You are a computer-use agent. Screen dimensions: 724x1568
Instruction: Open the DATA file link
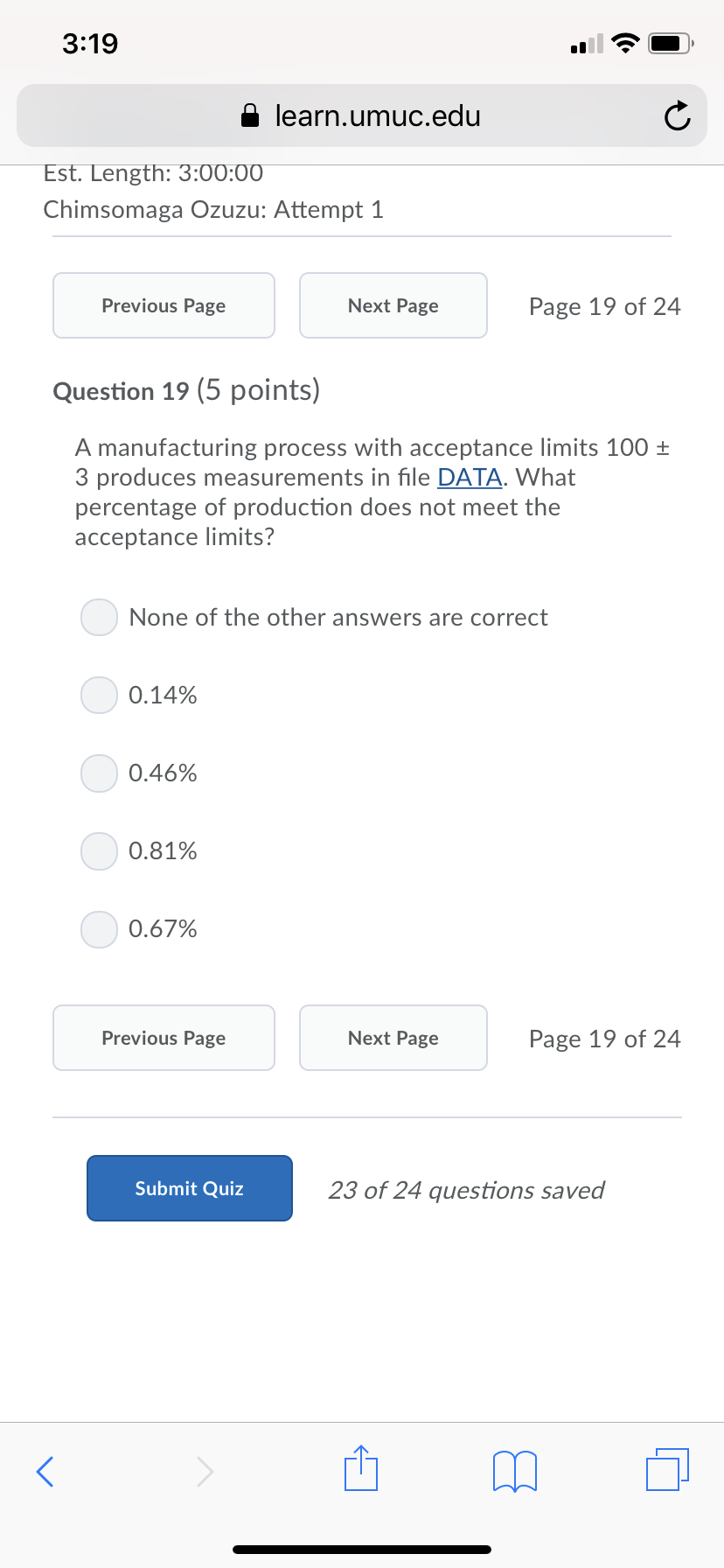tap(470, 477)
